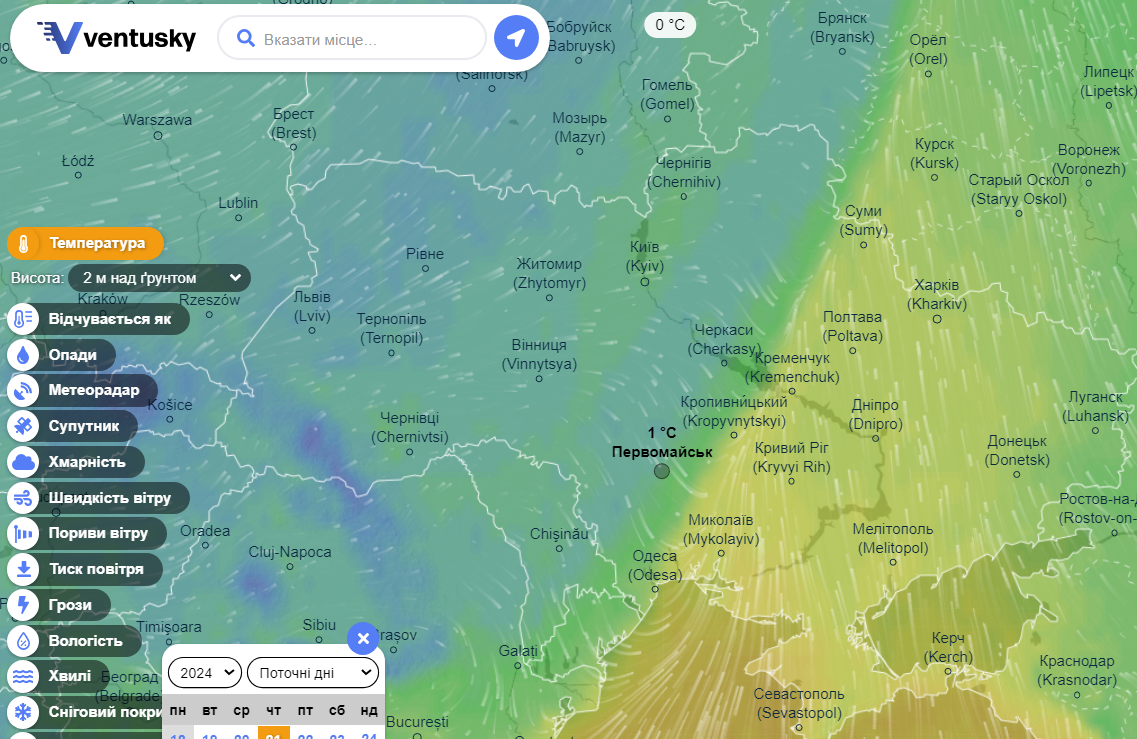Click the Гомель (Gomel) city label
Viewport: 1137px width, 739px height.
[667, 94]
